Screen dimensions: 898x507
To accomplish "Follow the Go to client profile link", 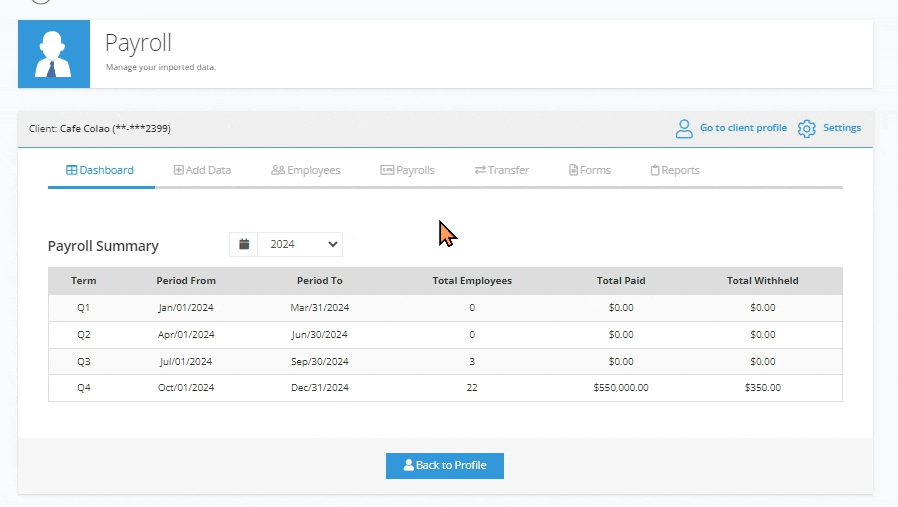I will pos(742,128).
